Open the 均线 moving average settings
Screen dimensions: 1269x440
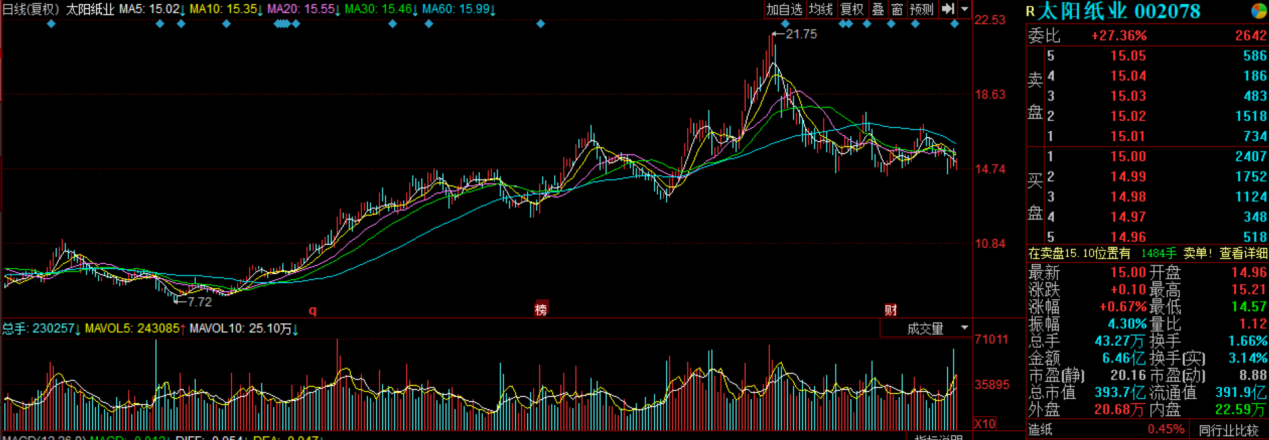(821, 9)
